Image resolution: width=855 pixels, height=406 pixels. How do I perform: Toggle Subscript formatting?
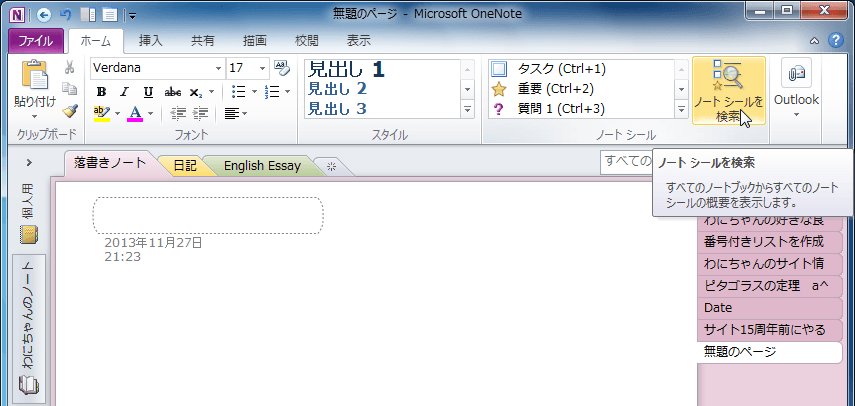point(196,92)
